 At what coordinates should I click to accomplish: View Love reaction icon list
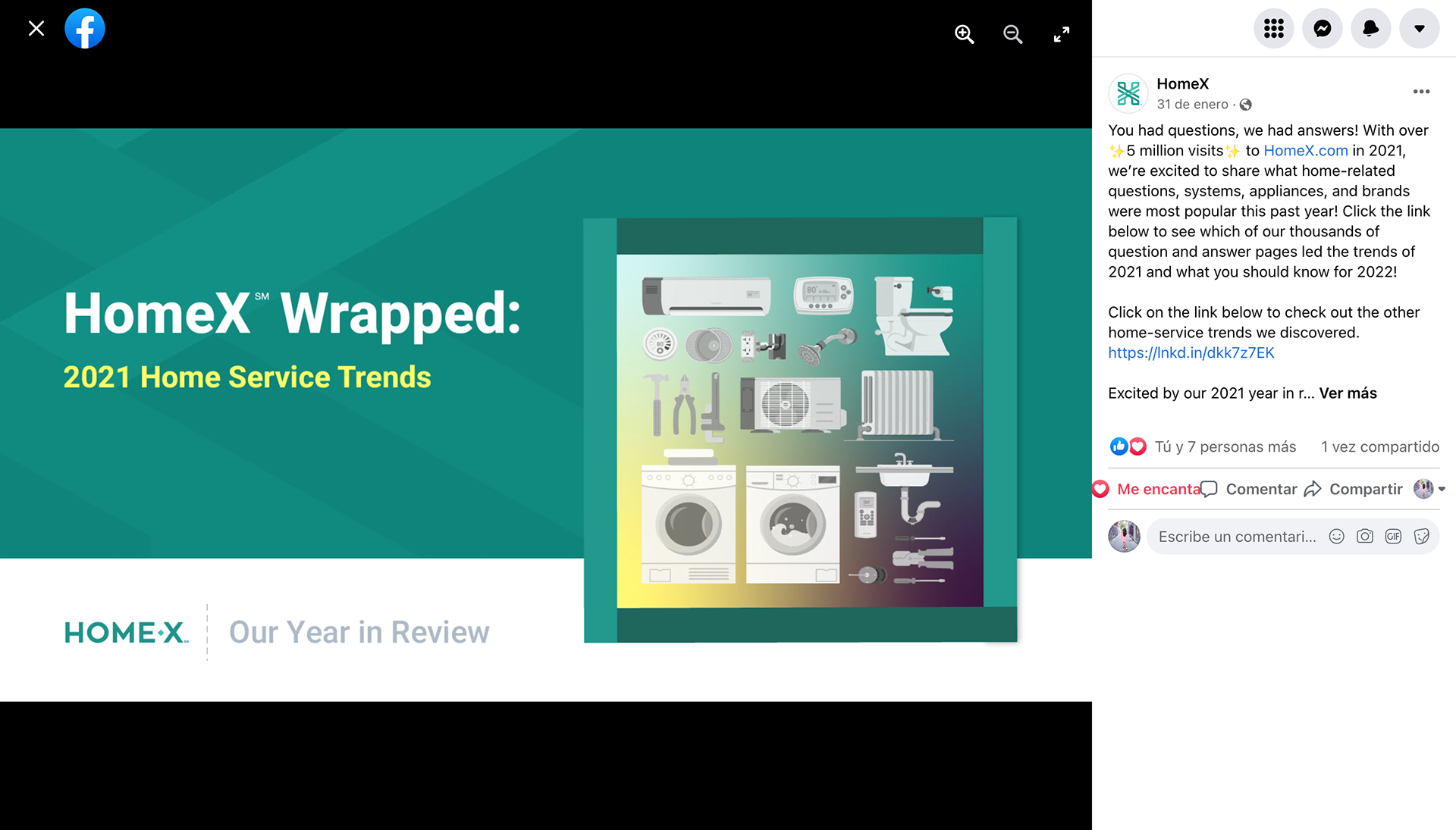(x=1137, y=446)
